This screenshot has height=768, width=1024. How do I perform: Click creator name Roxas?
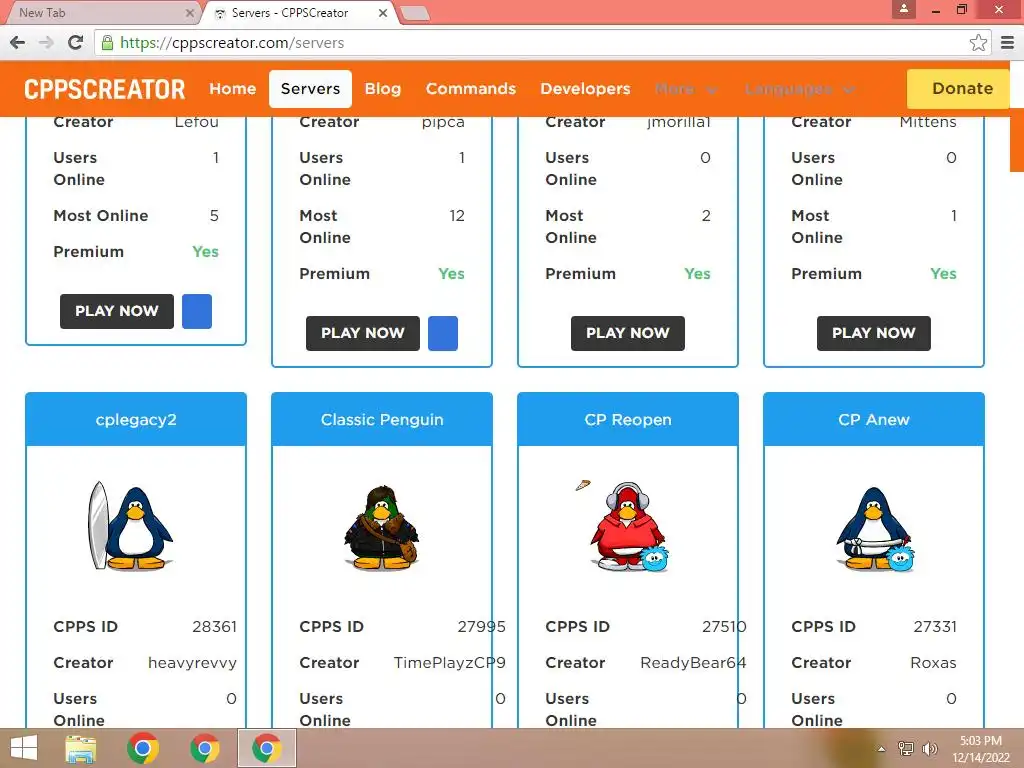point(933,663)
